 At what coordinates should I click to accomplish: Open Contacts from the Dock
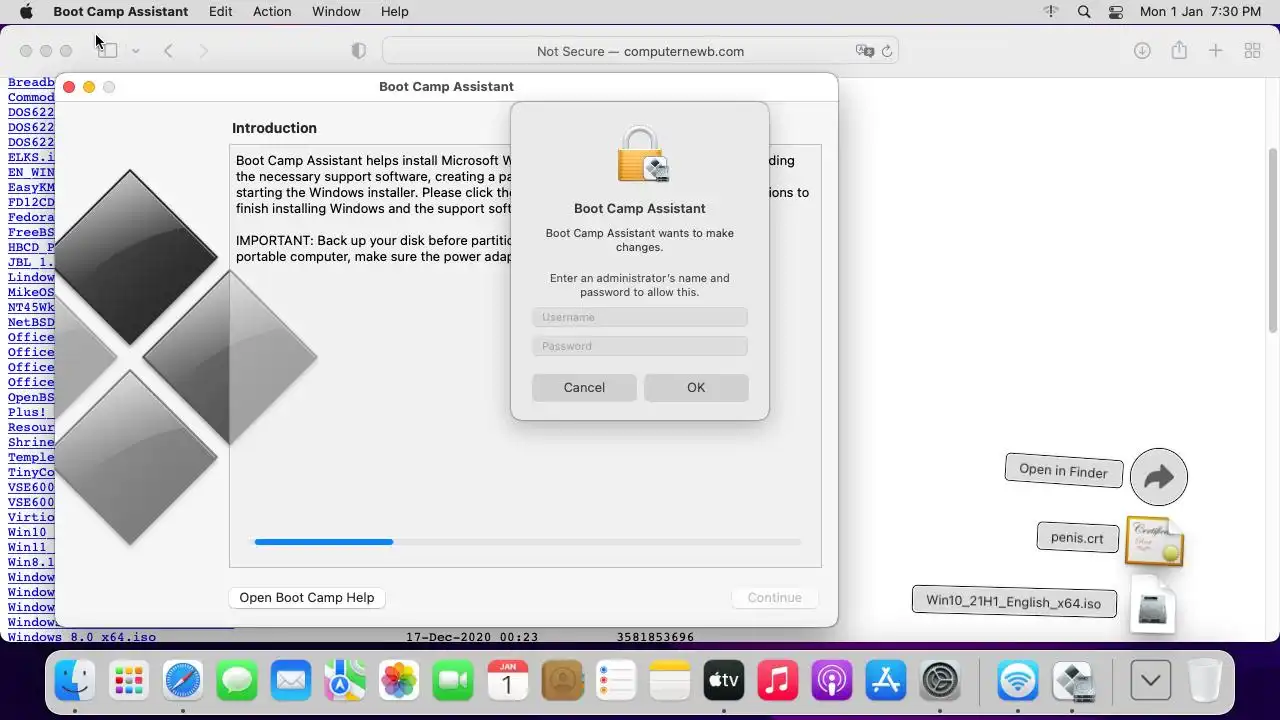(x=562, y=681)
